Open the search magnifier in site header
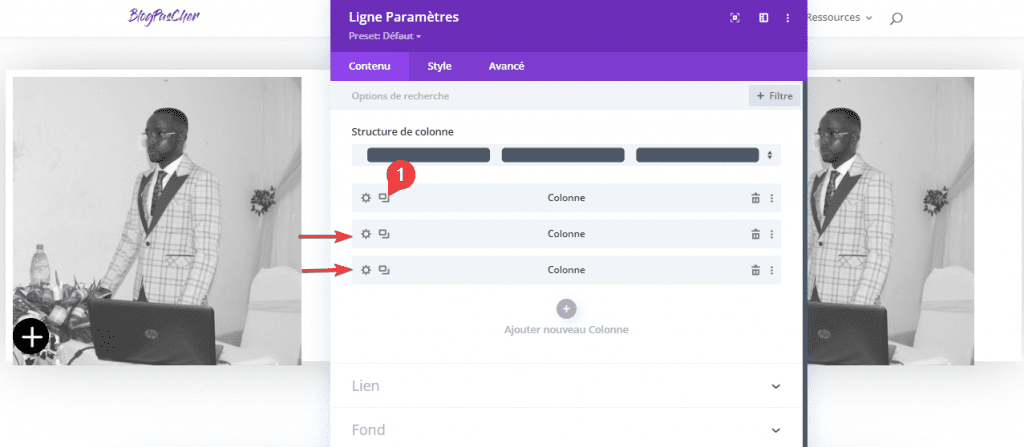 tap(896, 18)
